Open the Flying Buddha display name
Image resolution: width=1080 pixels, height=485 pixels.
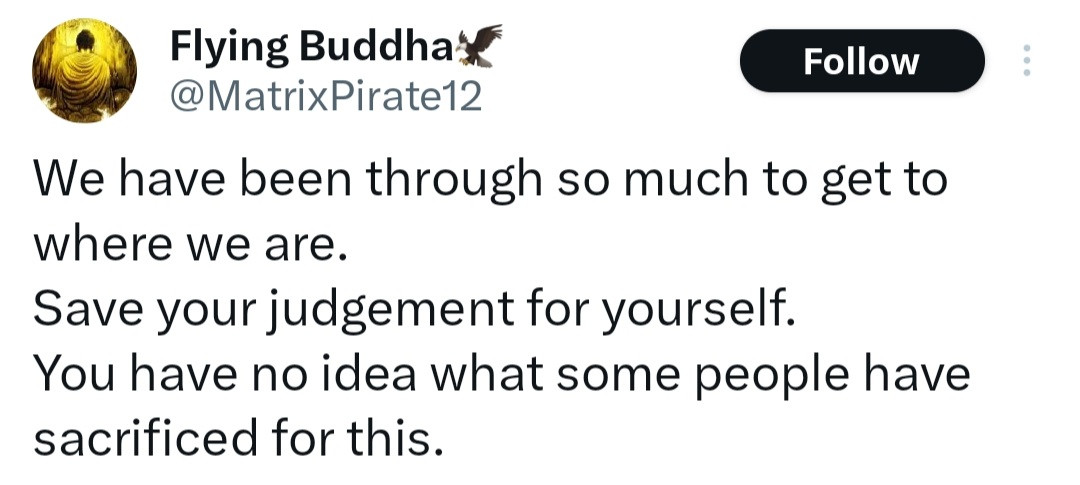point(310,45)
